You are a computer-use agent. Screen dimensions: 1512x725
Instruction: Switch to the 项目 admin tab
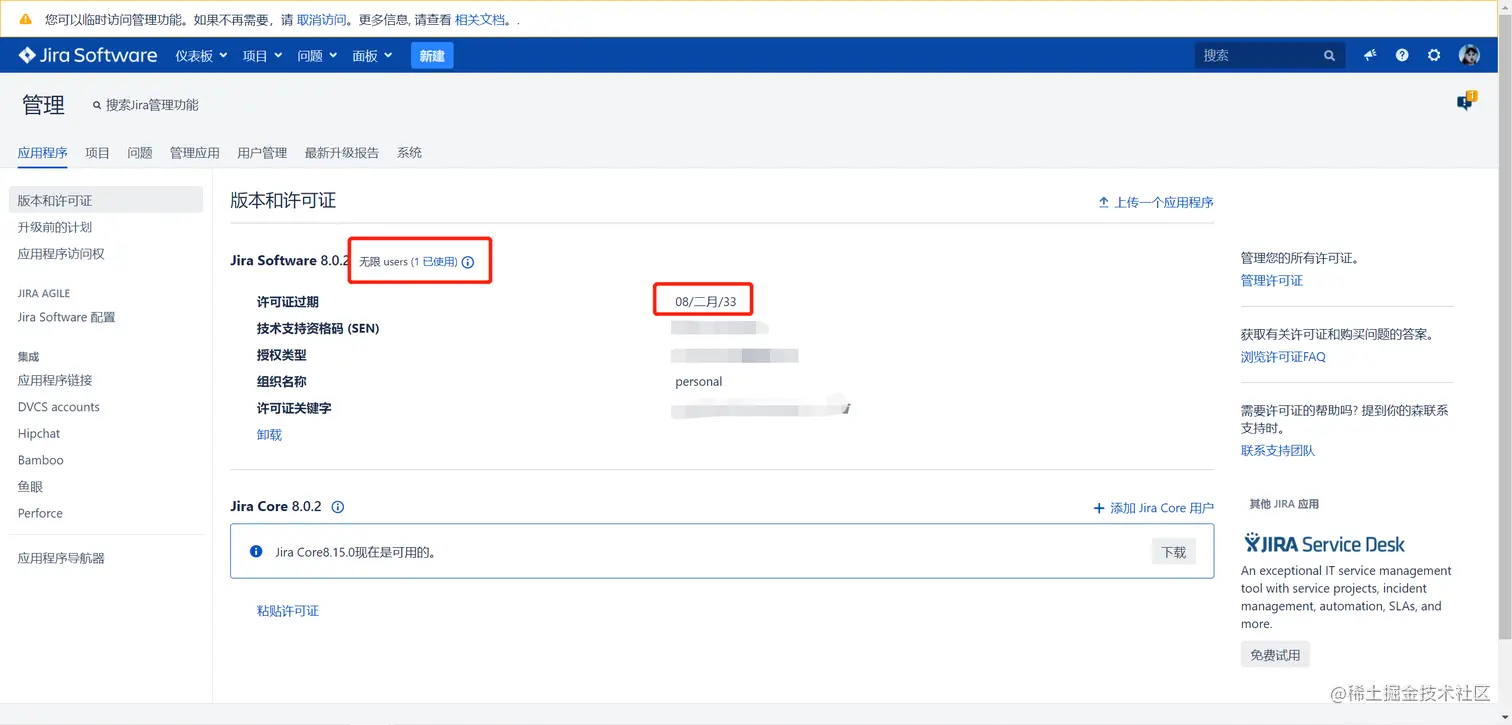pyautogui.click(x=97, y=153)
